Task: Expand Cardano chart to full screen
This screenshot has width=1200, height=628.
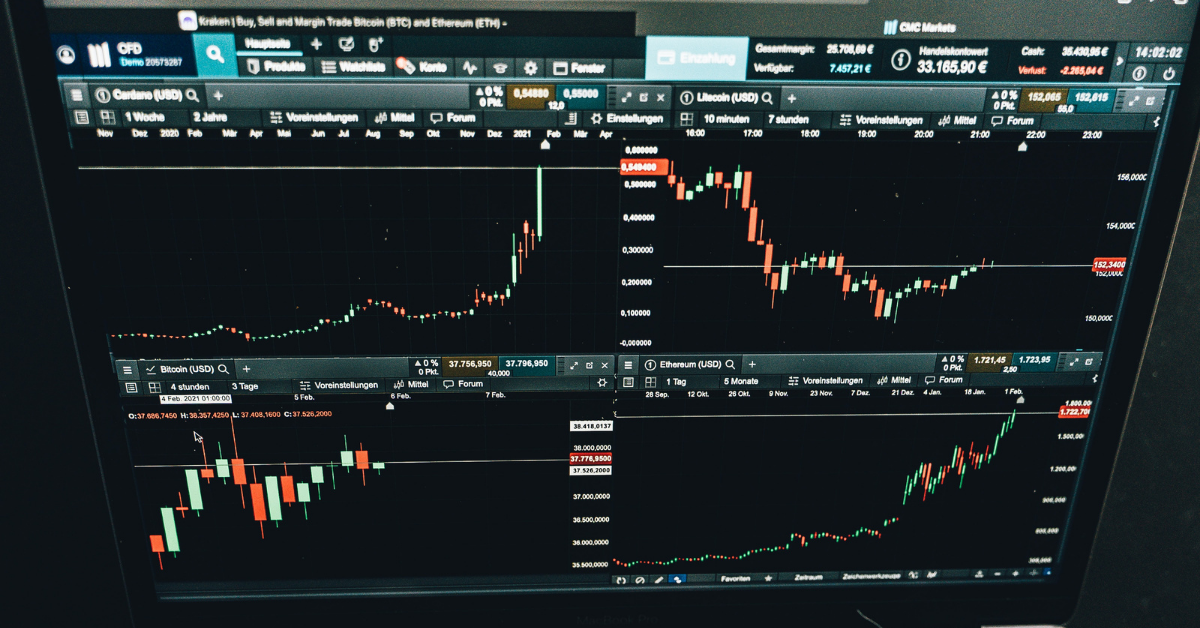Action: (x=626, y=97)
